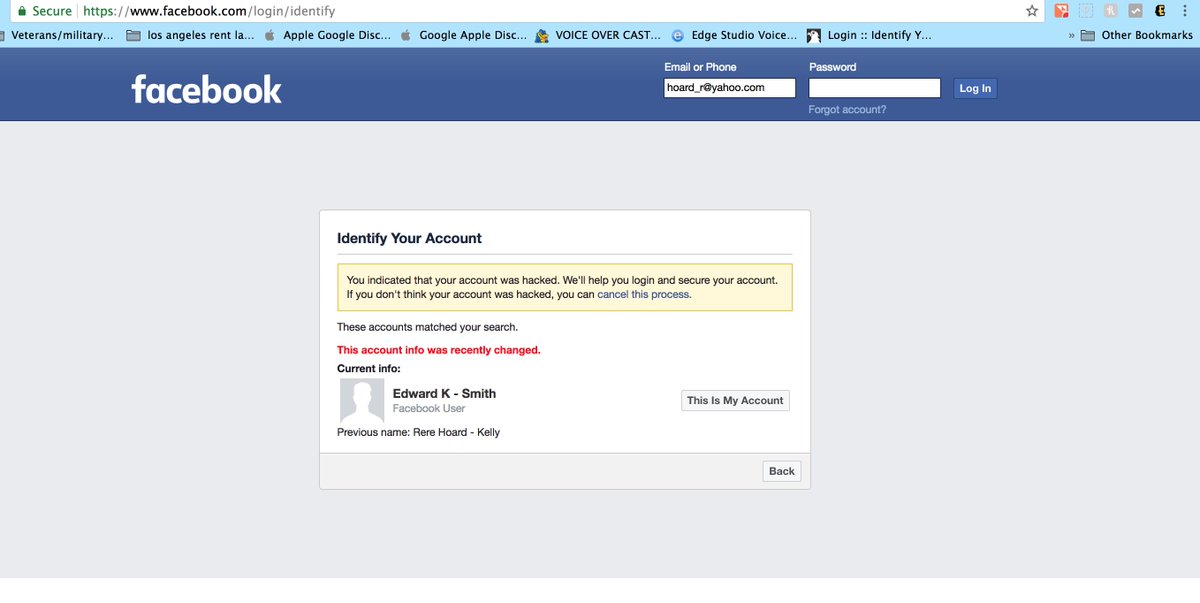The height and width of the screenshot is (603, 1200).
Task: Click the Identify Your Account heading
Action: 409,238
